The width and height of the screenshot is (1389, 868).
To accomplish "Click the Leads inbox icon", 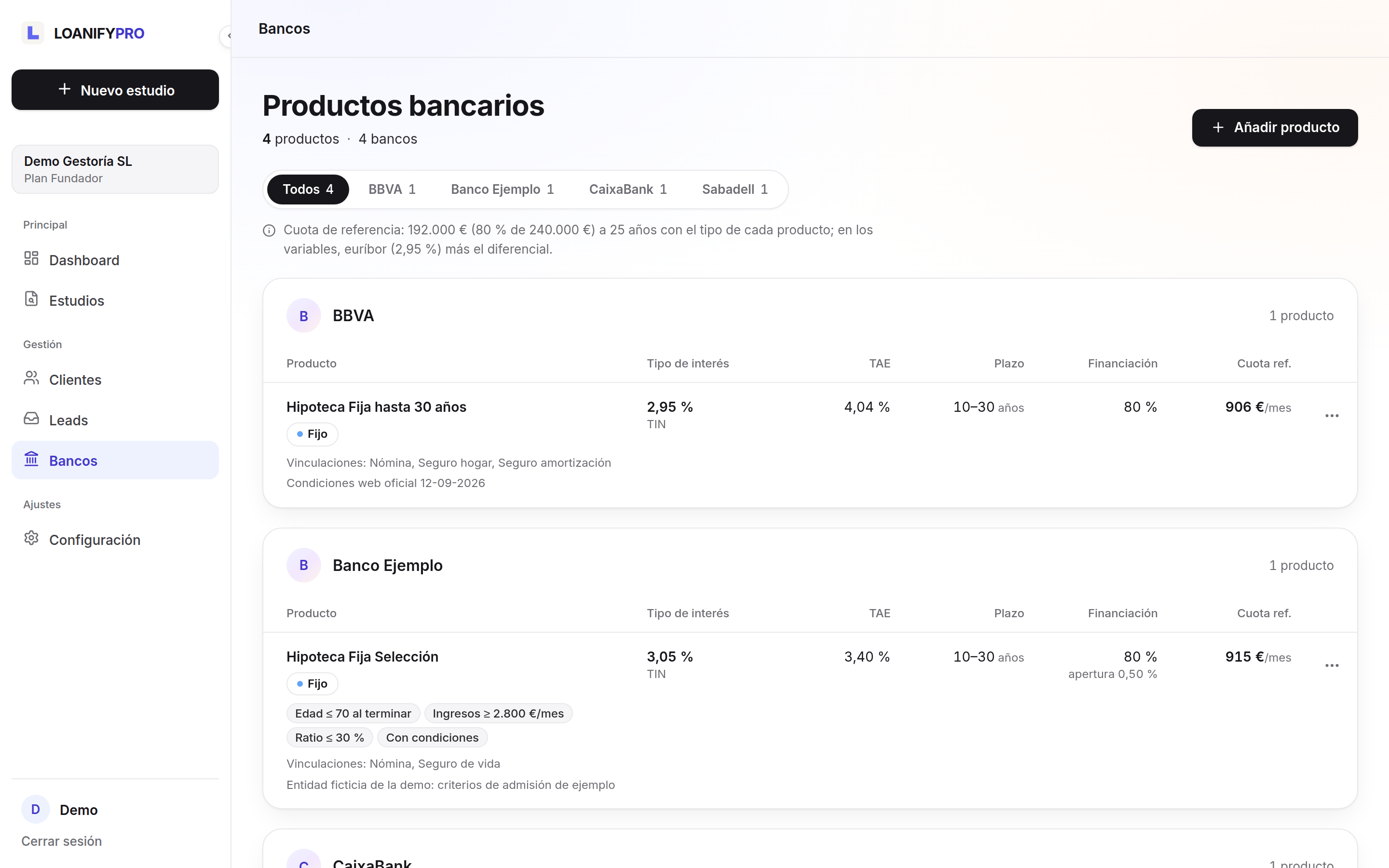I will [x=31, y=419].
